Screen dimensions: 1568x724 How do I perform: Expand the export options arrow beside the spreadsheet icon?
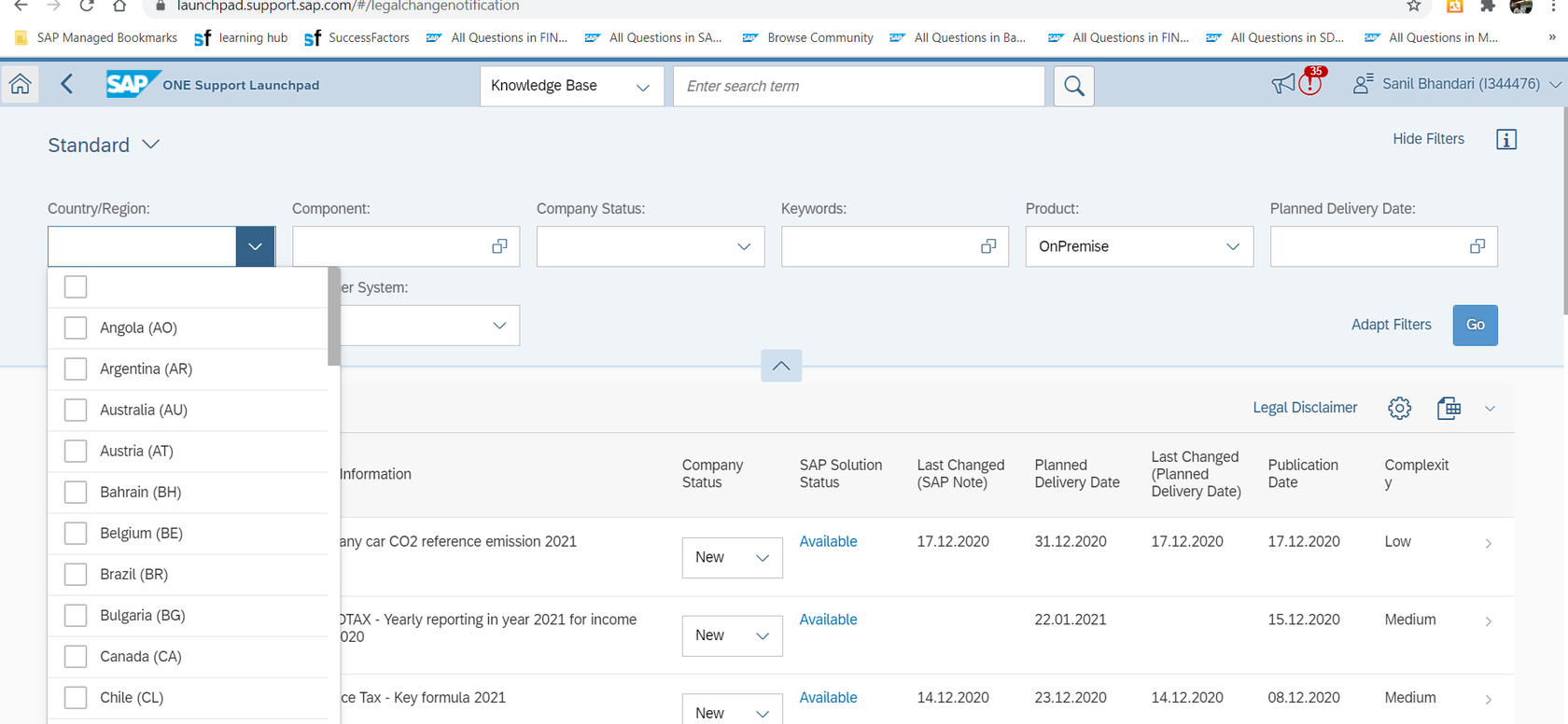coord(1490,409)
